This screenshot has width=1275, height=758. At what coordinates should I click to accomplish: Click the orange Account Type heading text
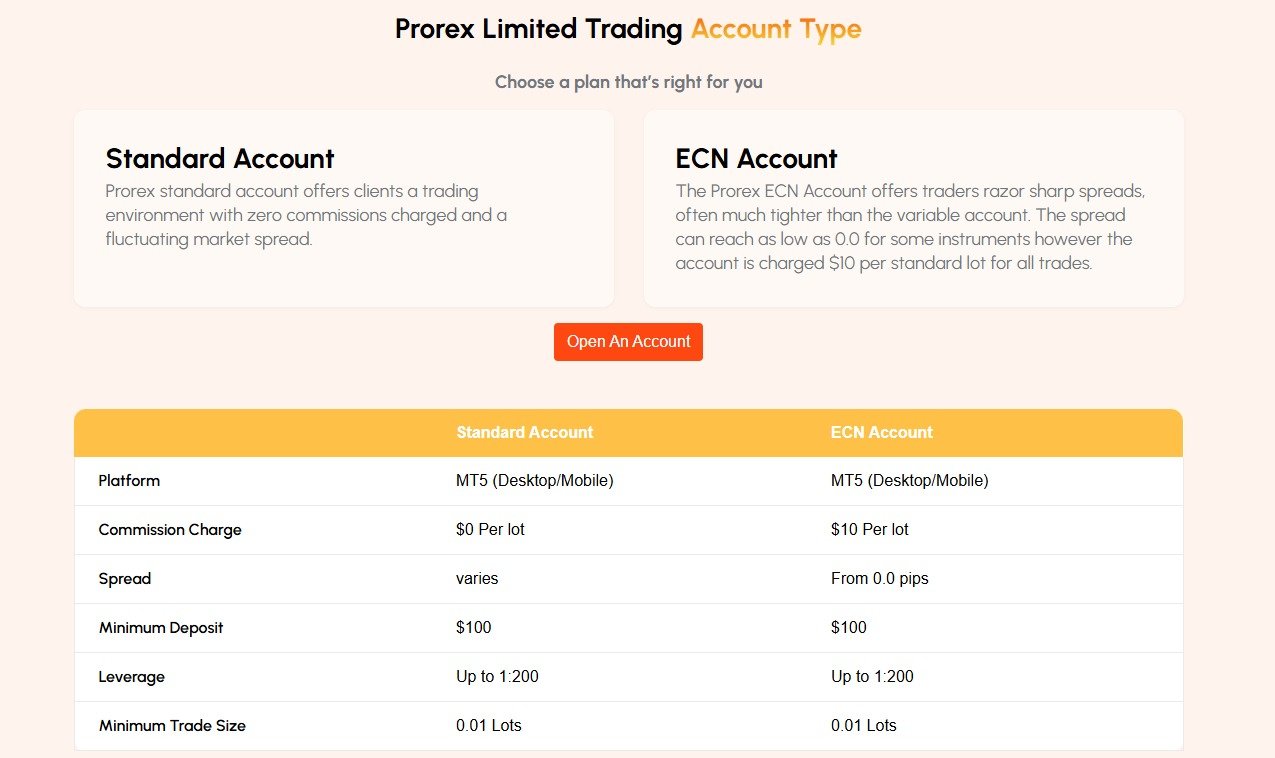coord(774,28)
